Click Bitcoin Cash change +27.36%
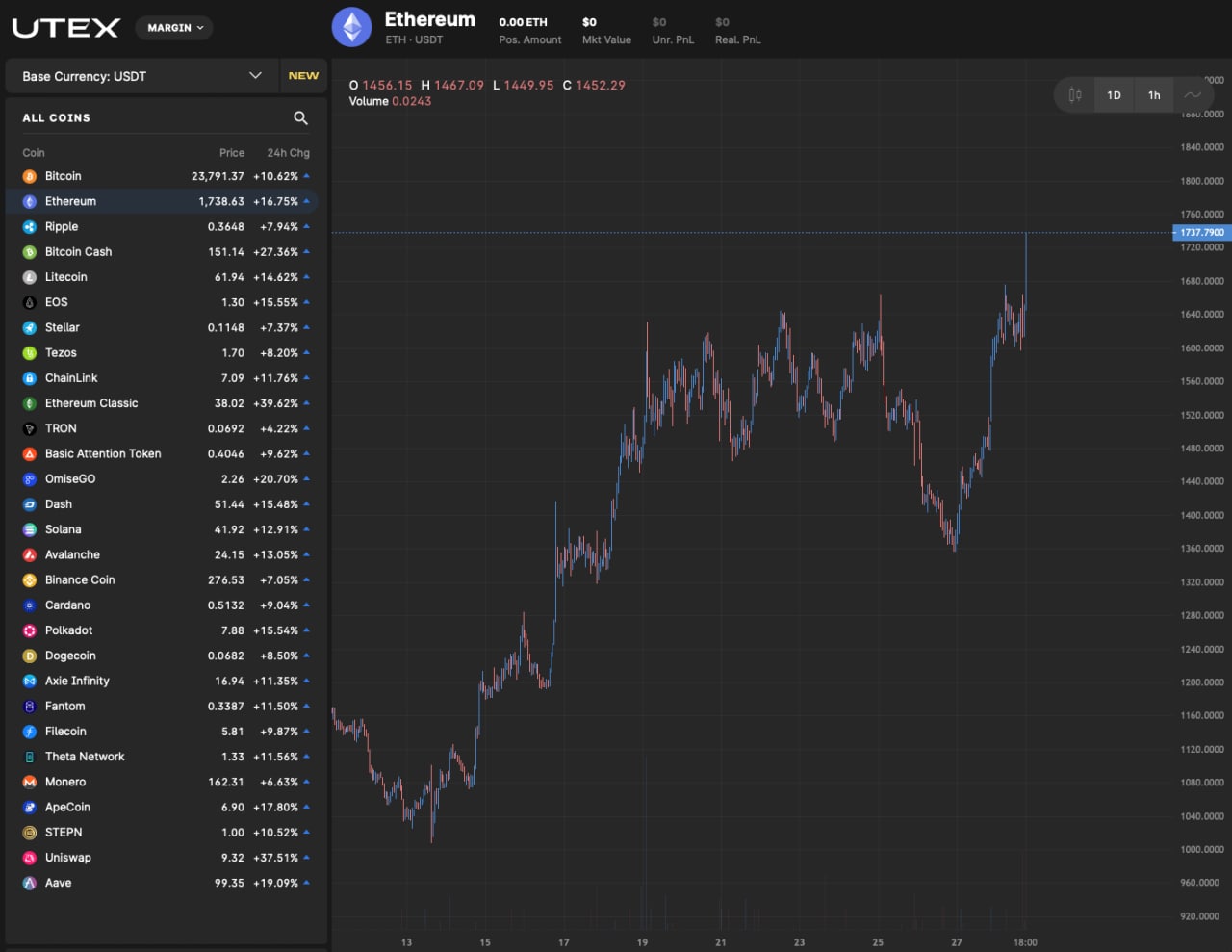Image resolution: width=1232 pixels, height=952 pixels. coord(276,252)
